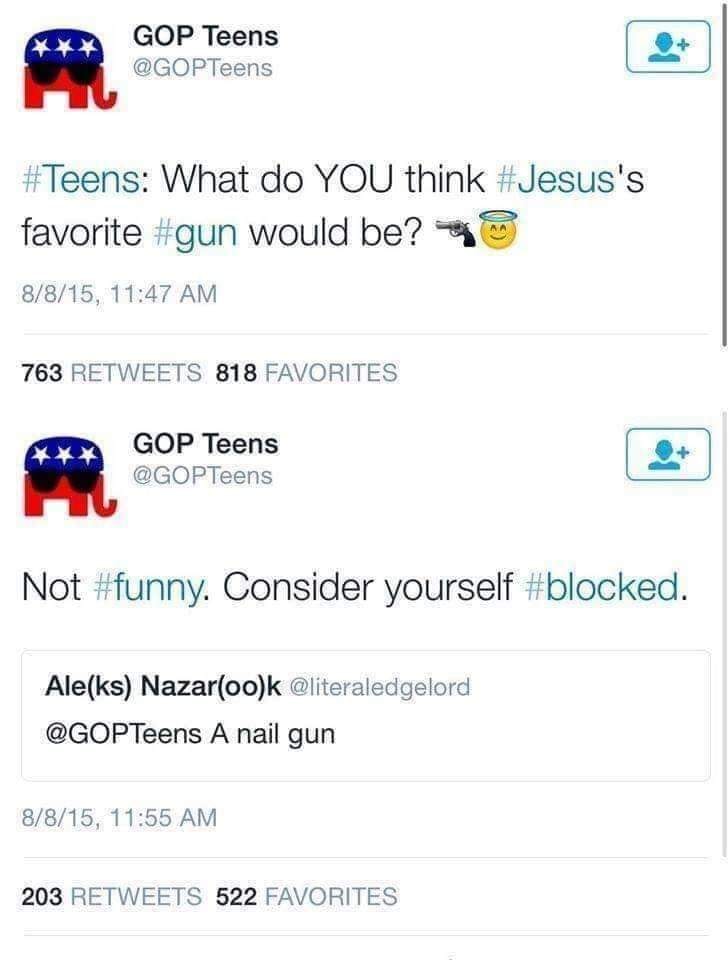View the 818 favorites list
Image resolution: width=728 pixels, height=960 pixels.
pos(307,372)
